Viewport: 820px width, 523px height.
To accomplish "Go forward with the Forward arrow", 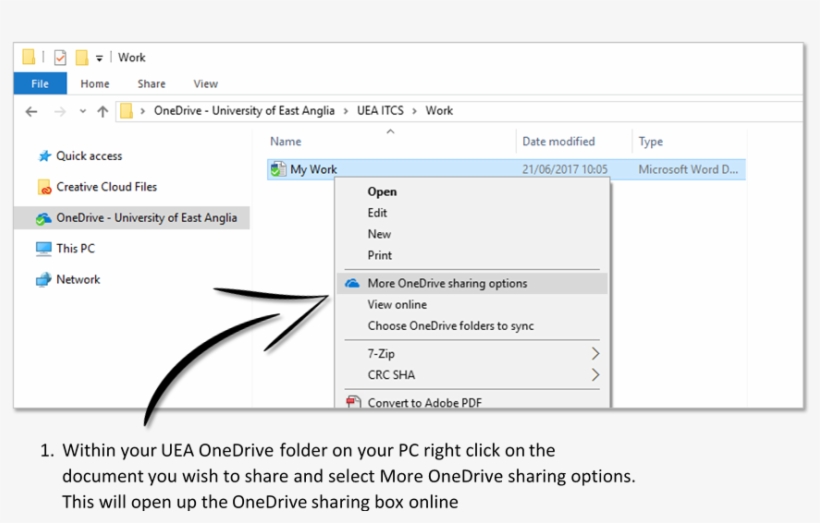I will coord(60,111).
